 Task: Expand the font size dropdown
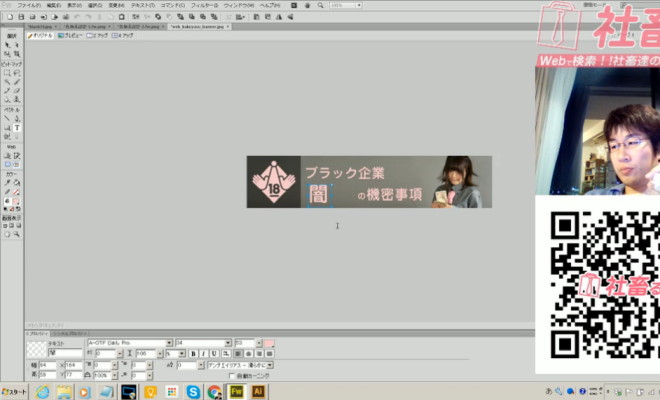pyautogui.click(x=228, y=343)
